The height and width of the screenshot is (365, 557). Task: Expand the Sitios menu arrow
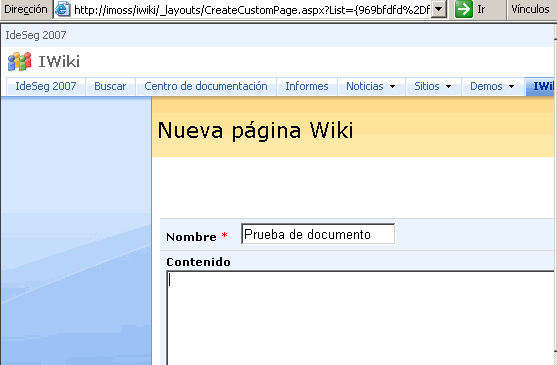pos(448,86)
